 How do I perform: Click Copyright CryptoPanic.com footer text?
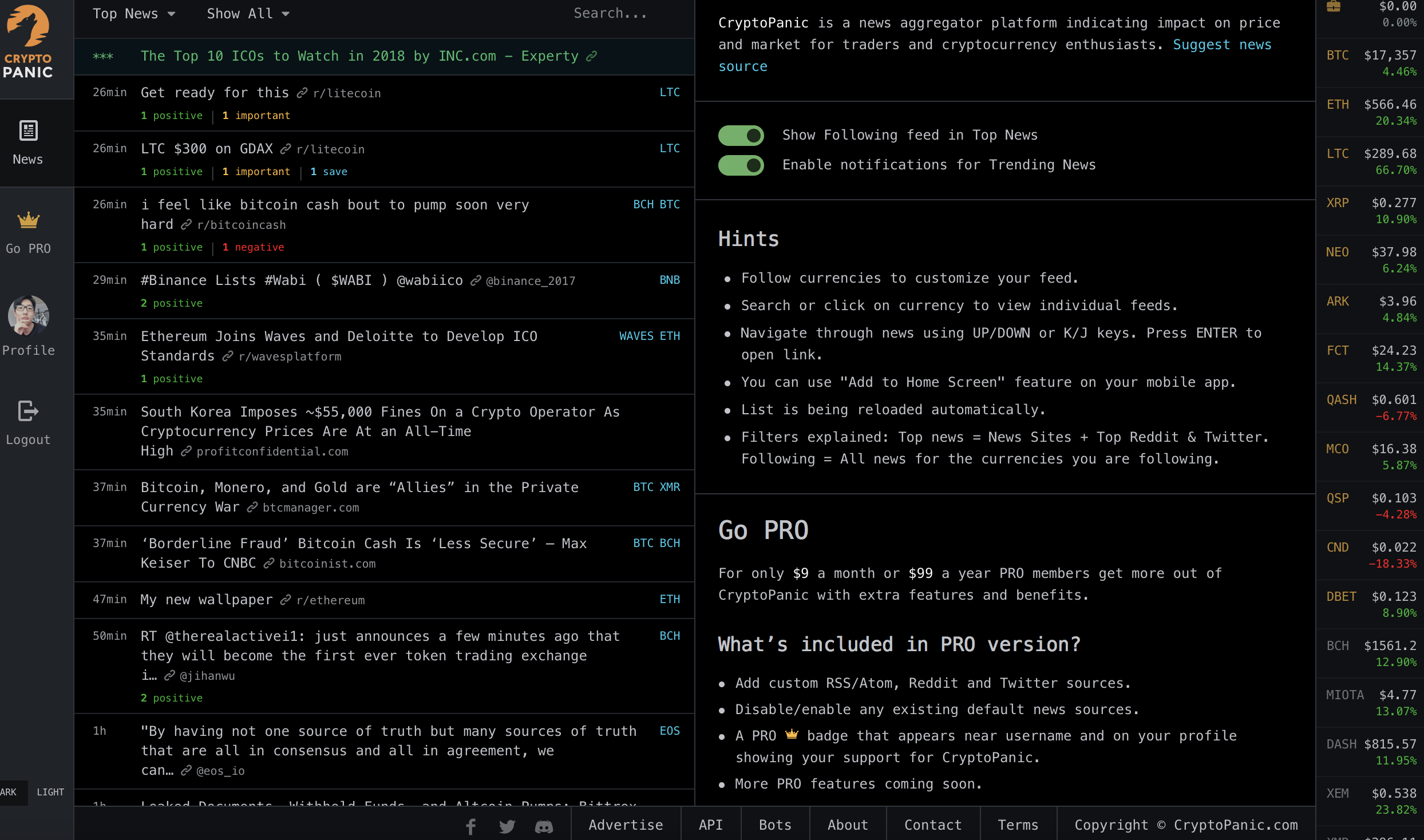(x=1186, y=825)
